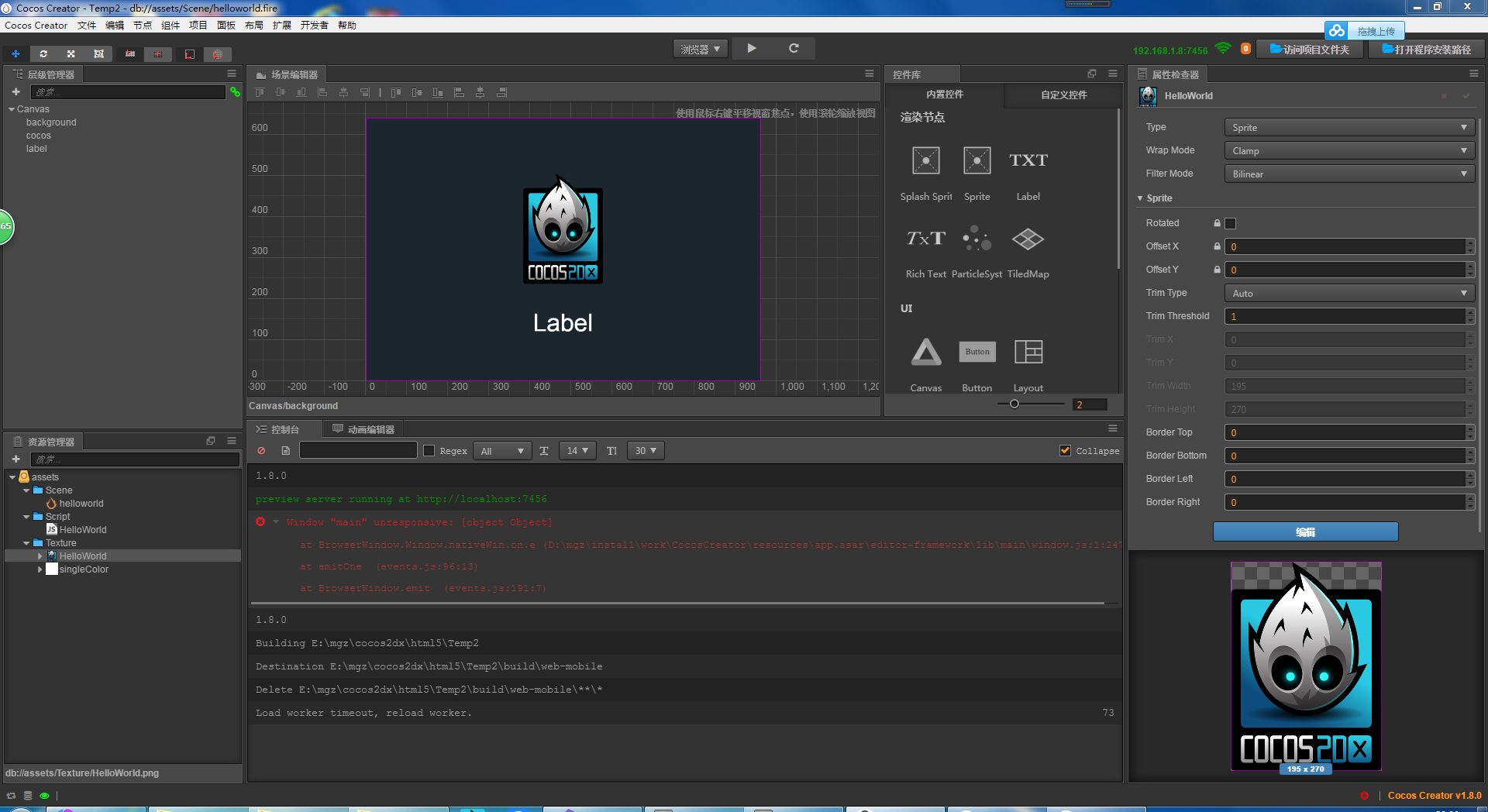Viewport: 1488px width, 812px height.
Task: Switch to the 动画编辑器 tab
Action: point(363,429)
